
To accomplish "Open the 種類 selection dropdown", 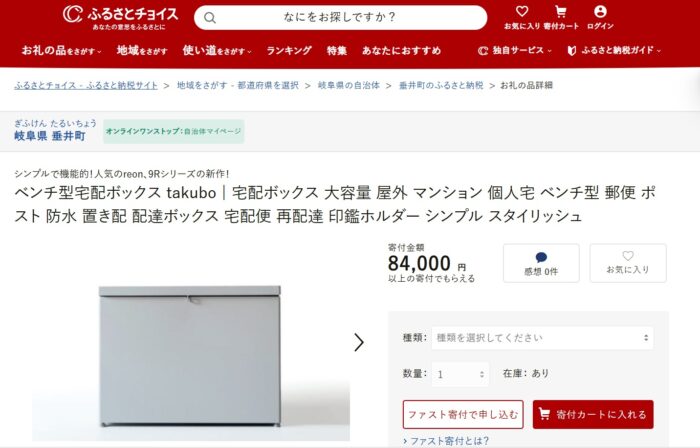I will 542,338.
